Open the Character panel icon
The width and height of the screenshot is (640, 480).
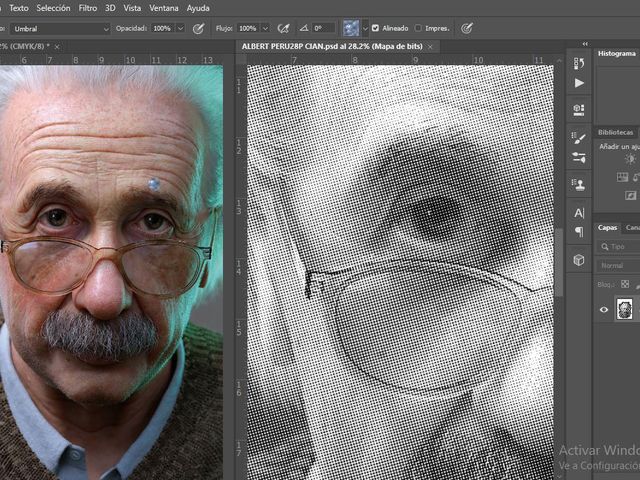pyautogui.click(x=579, y=212)
